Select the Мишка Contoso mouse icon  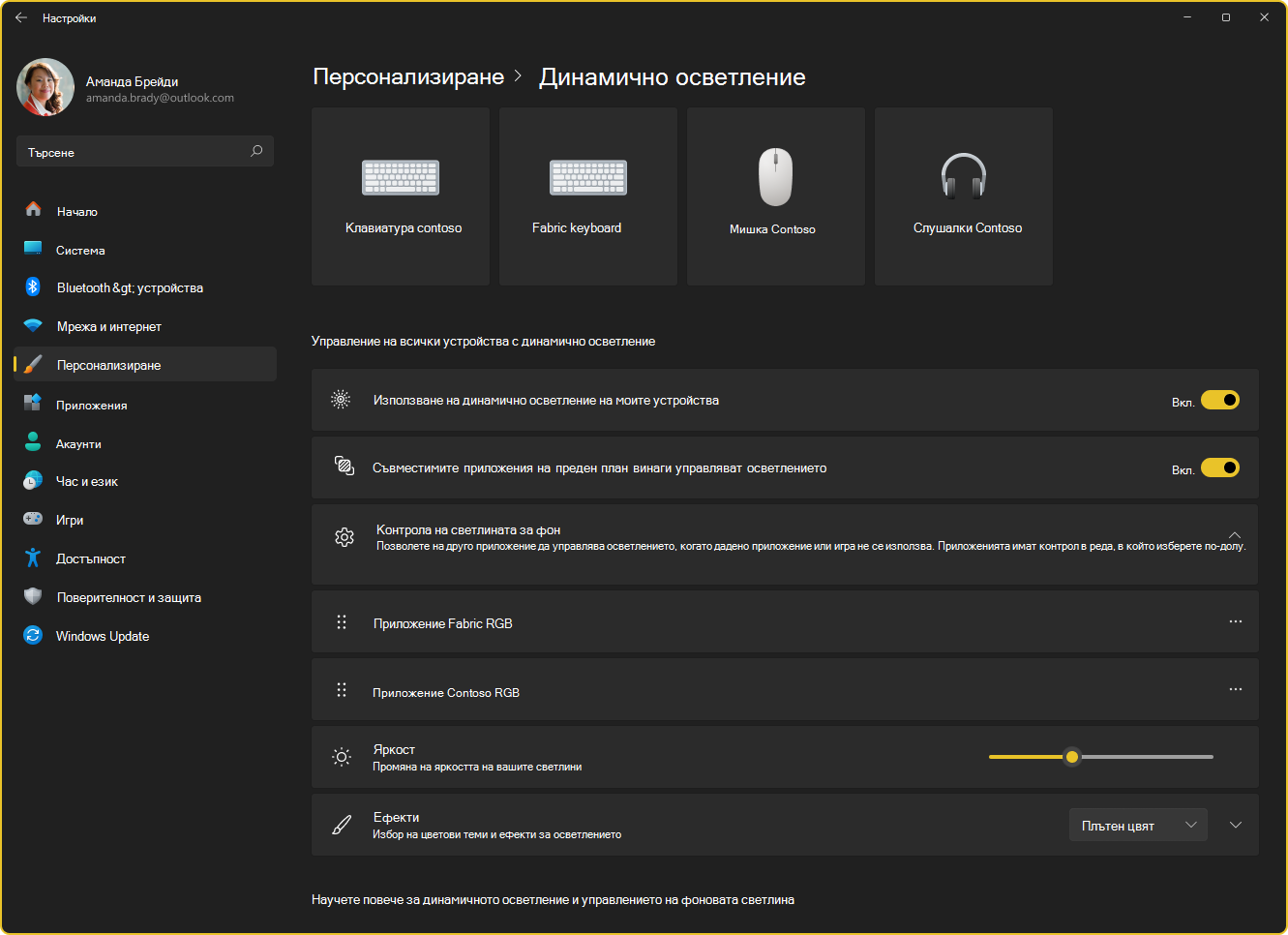[775, 177]
